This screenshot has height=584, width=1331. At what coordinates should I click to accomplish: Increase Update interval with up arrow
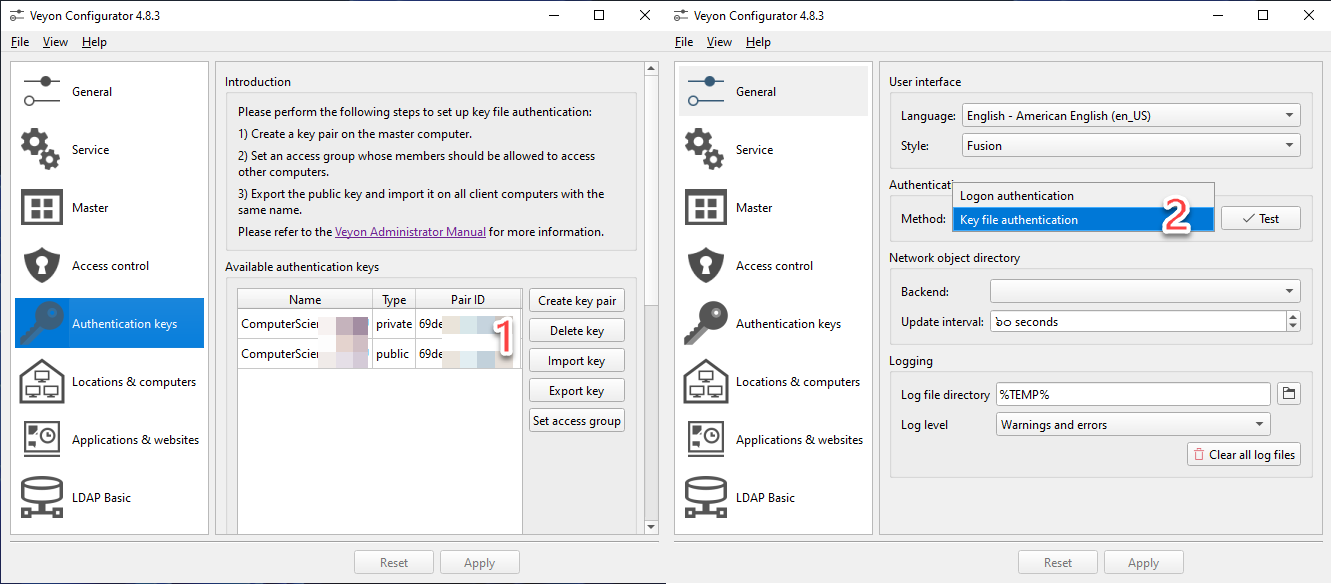(1293, 316)
